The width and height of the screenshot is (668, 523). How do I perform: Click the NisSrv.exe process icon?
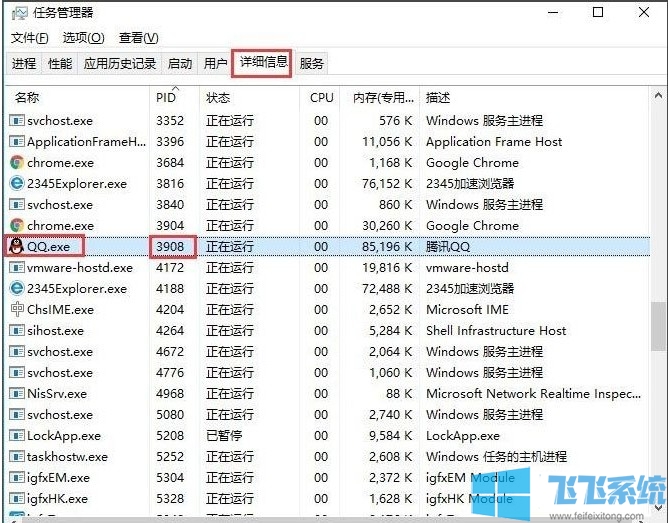pyautogui.click(x=17, y=394)
